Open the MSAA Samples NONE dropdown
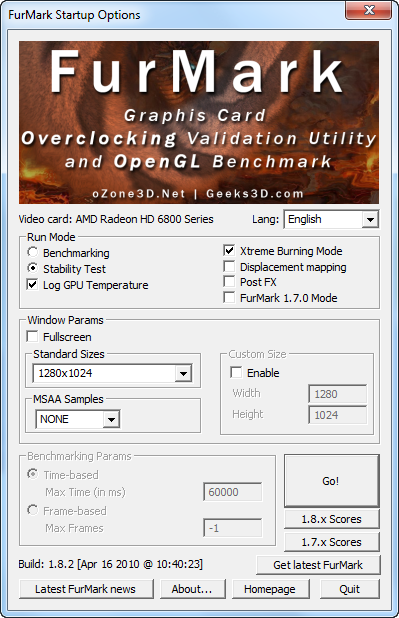 point(78,419)
